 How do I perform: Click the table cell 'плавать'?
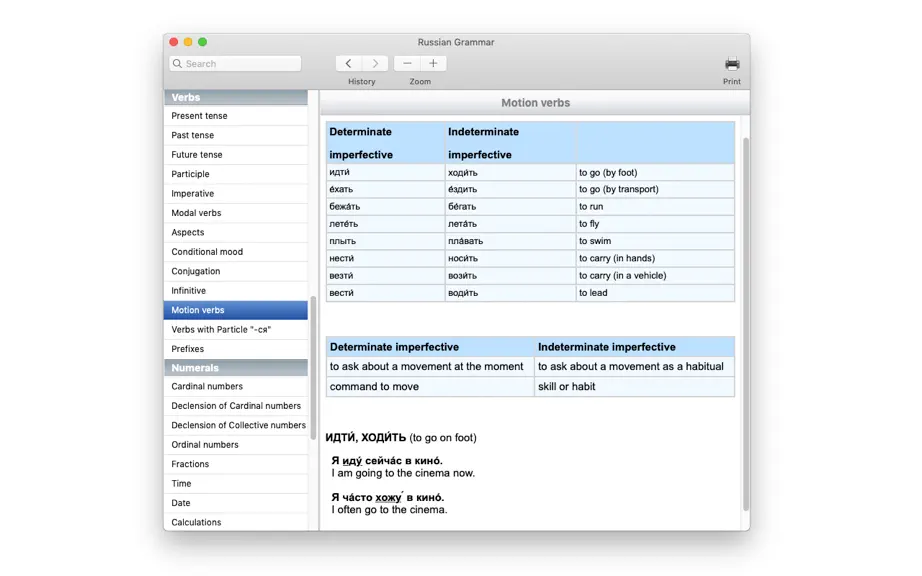510,241
